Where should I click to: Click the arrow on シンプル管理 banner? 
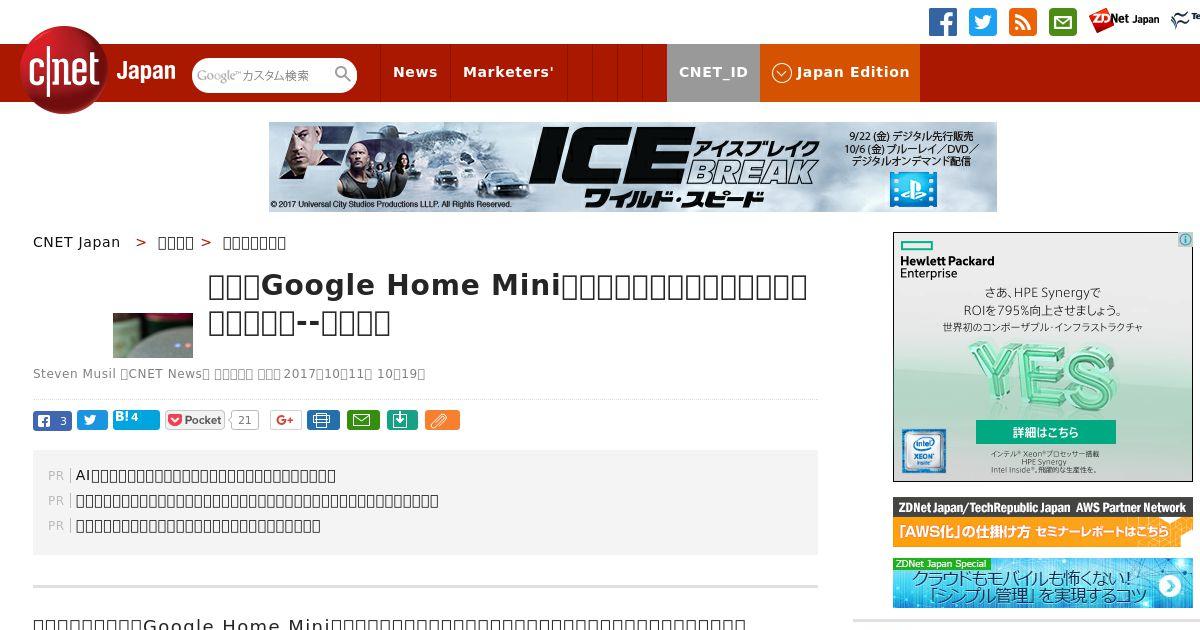pos(1169,586)
